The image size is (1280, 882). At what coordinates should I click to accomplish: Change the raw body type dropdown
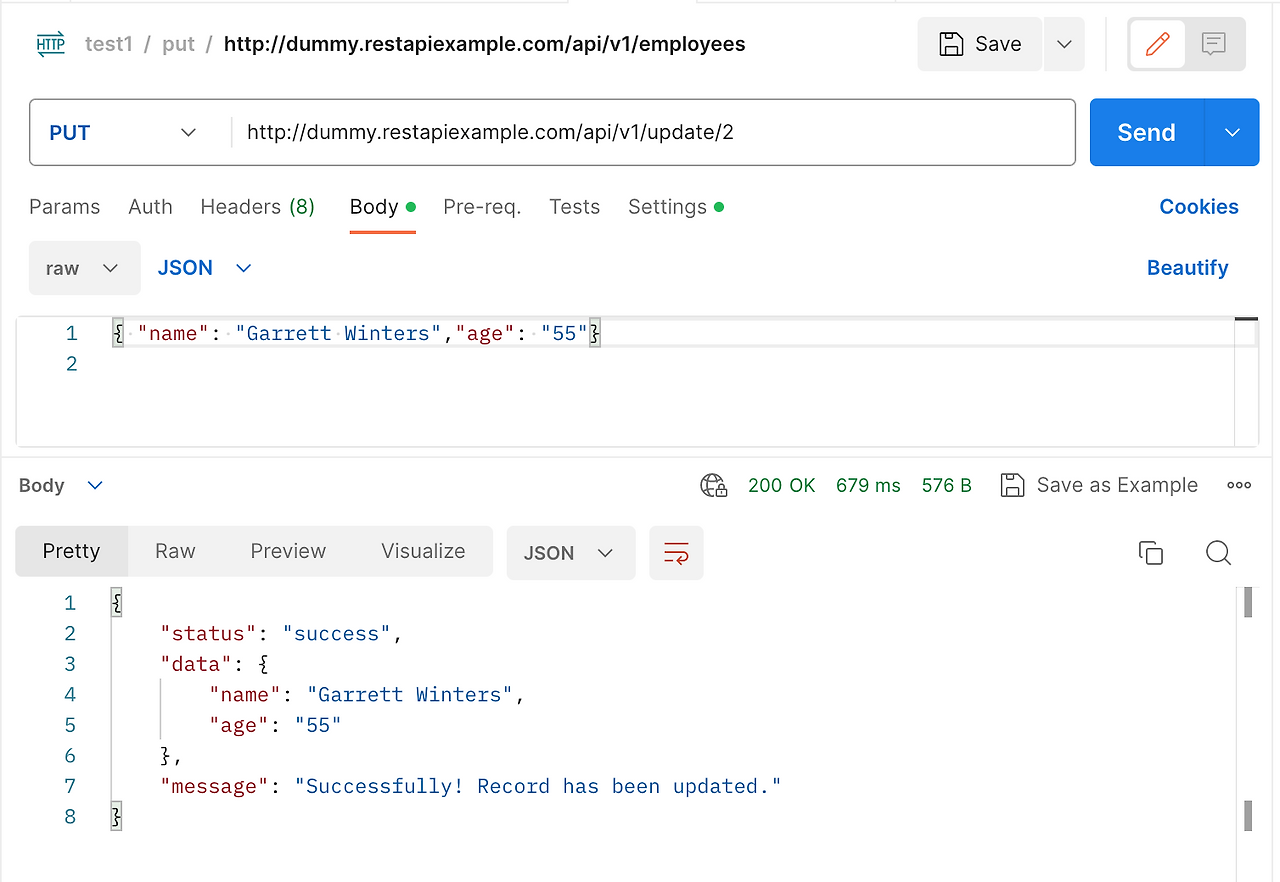(84, 268)
